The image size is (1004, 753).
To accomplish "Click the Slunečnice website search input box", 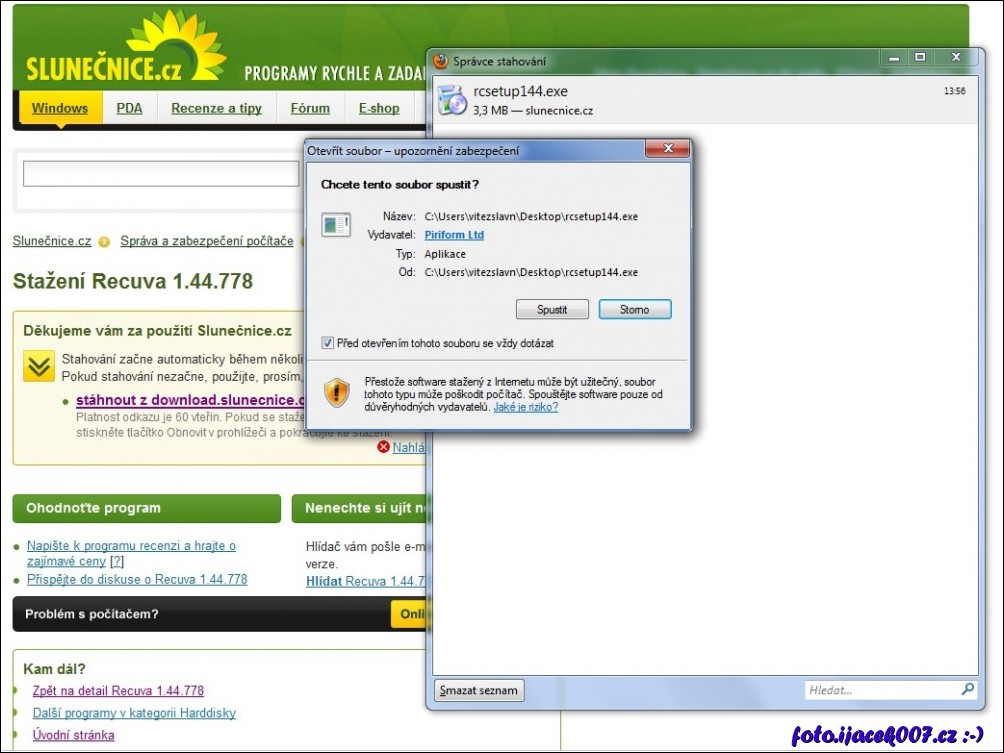I will pos(160,175).
